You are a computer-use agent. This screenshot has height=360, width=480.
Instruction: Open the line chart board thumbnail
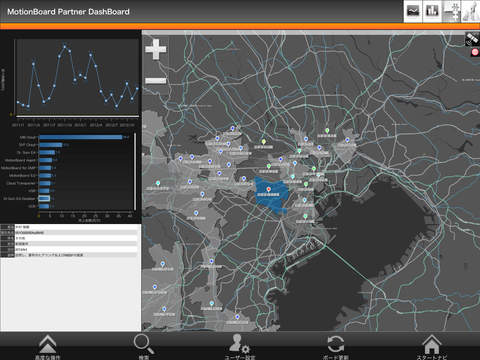coord(413,11)
